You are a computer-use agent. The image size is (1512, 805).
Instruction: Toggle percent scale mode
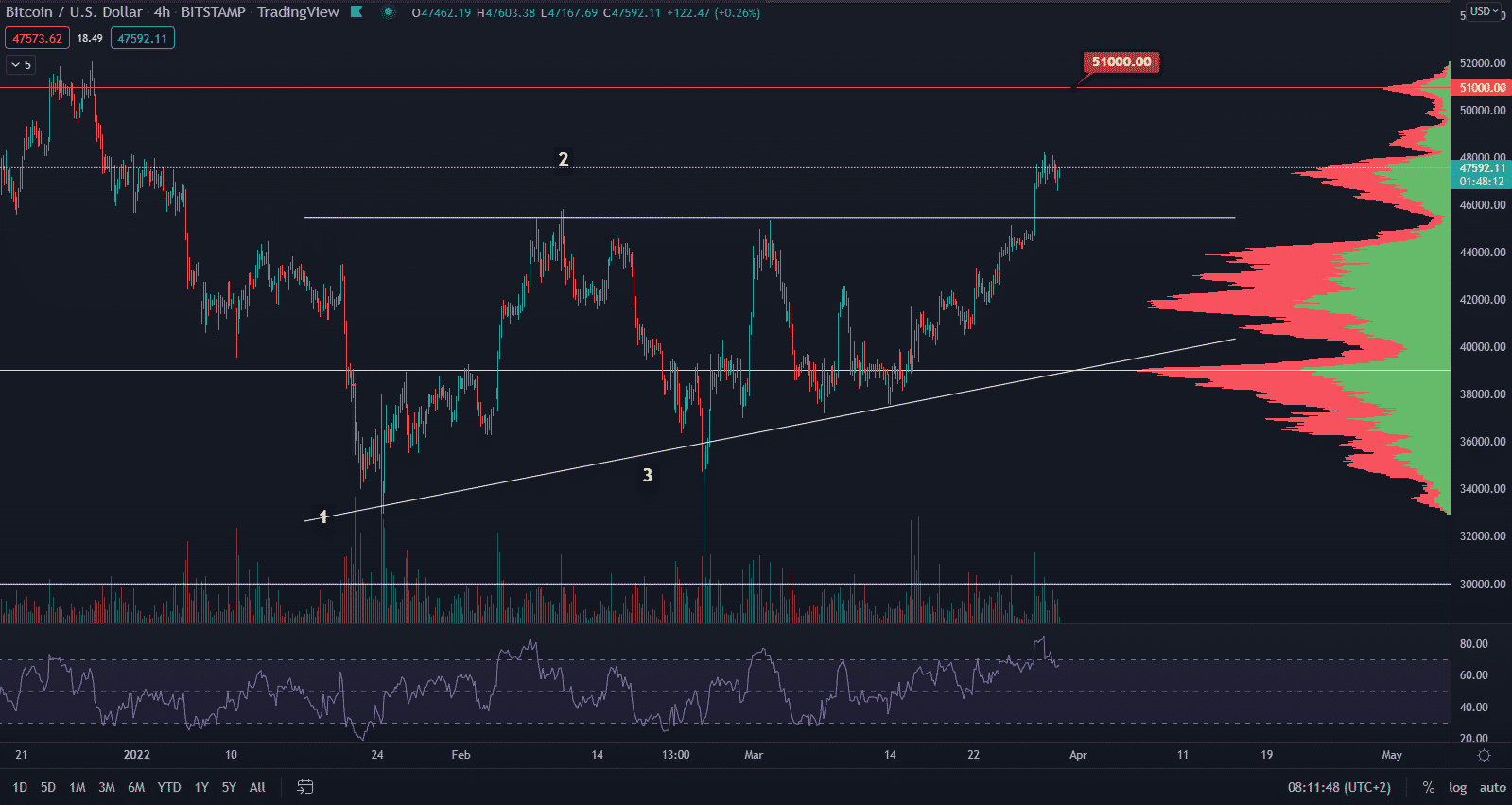point(1428,787)
